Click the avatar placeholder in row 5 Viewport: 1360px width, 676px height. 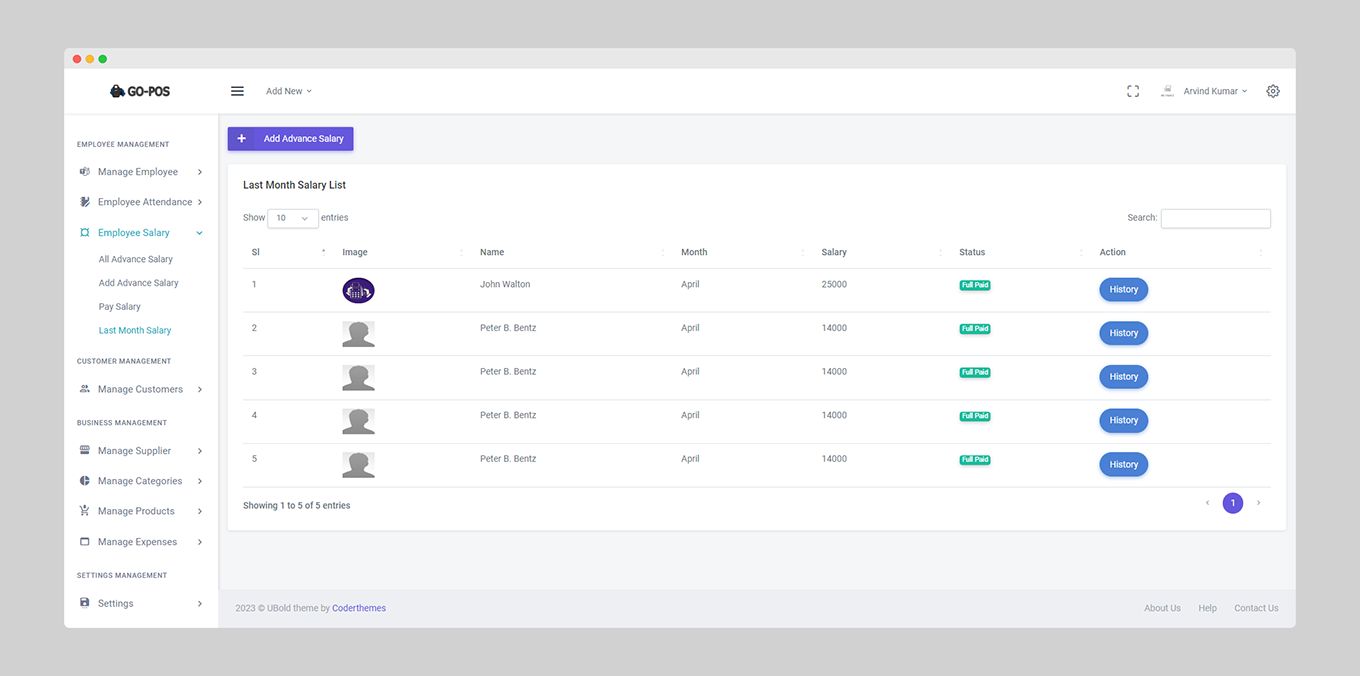[358, 465]
